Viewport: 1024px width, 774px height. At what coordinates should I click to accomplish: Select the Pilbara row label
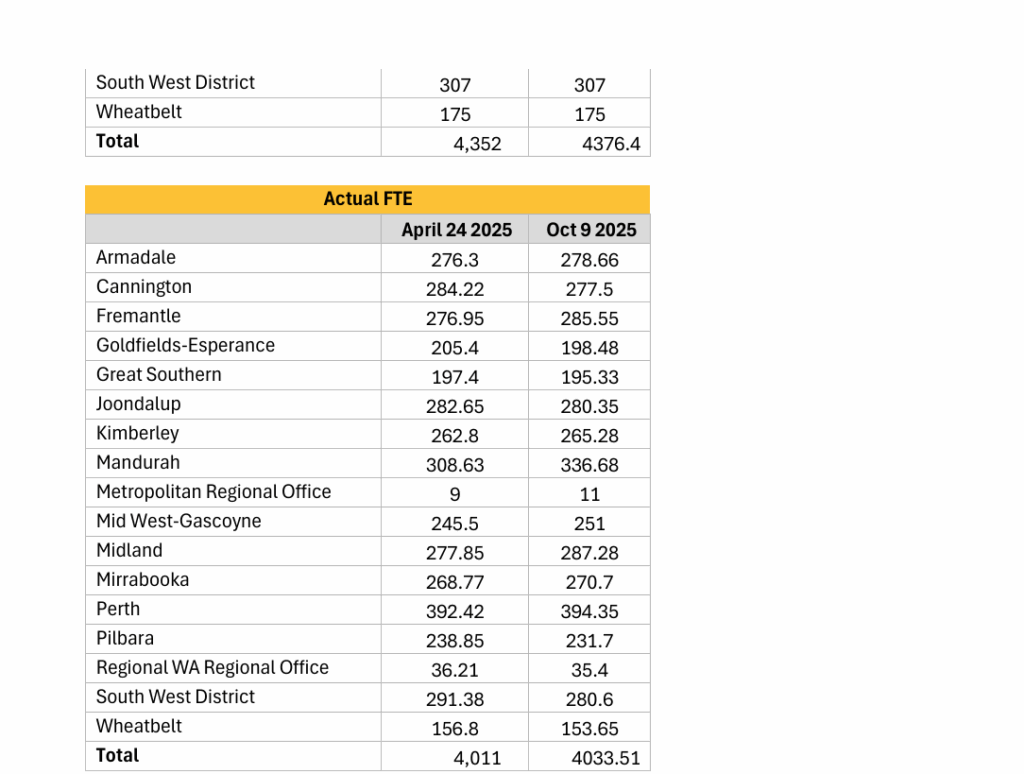[125, 638]
